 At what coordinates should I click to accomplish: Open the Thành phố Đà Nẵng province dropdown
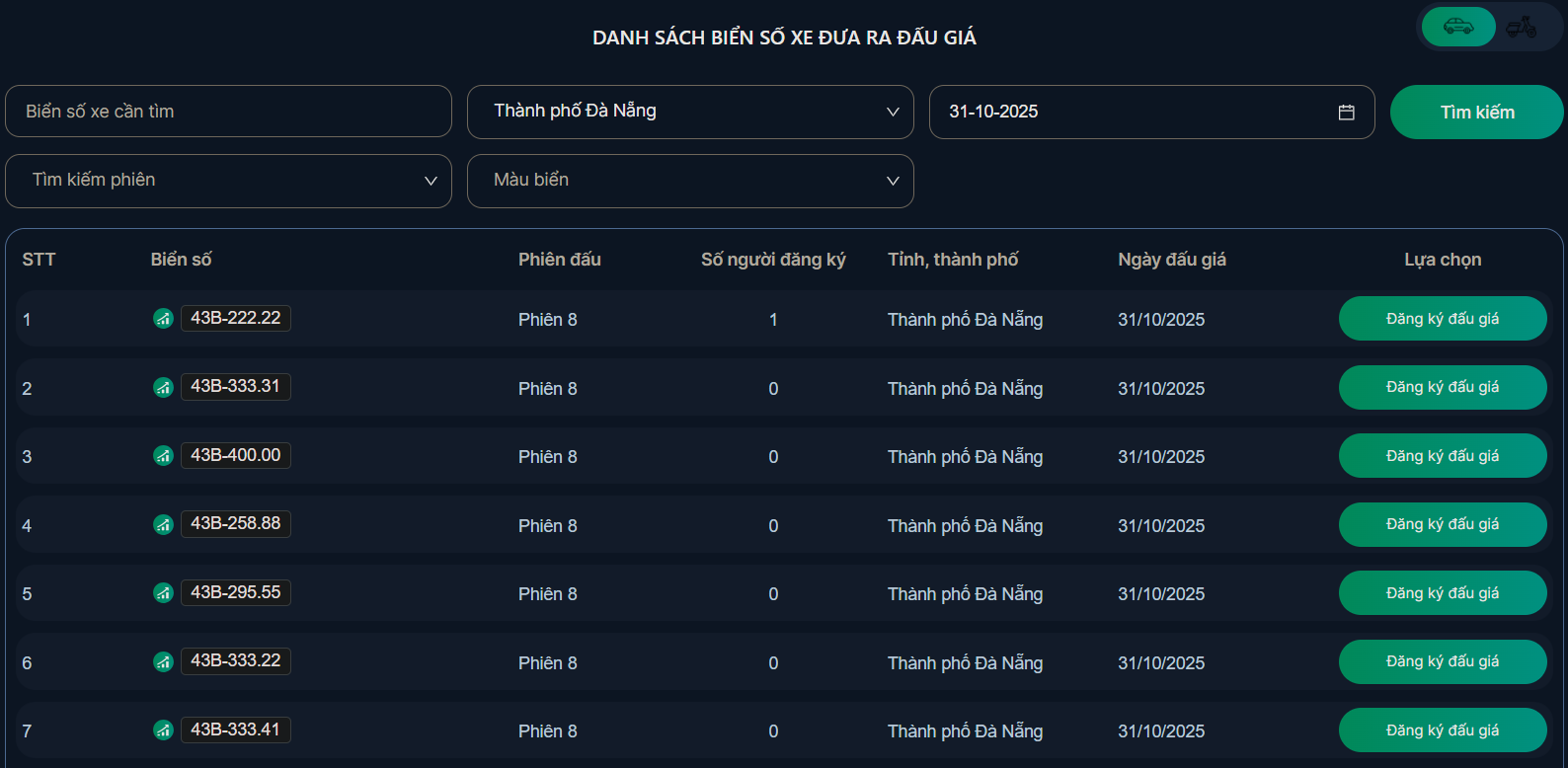coord(690,112)
